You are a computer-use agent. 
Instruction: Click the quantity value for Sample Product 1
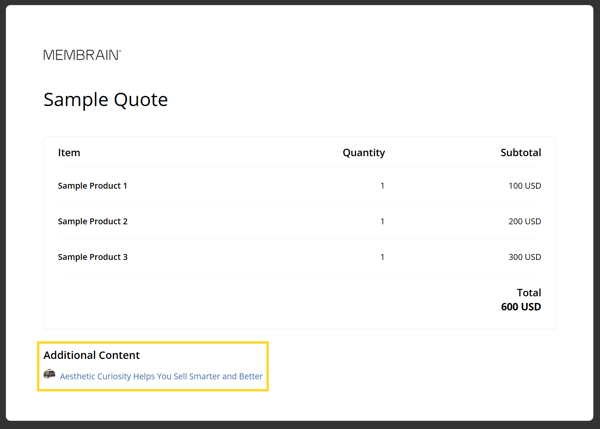[382, 186]
